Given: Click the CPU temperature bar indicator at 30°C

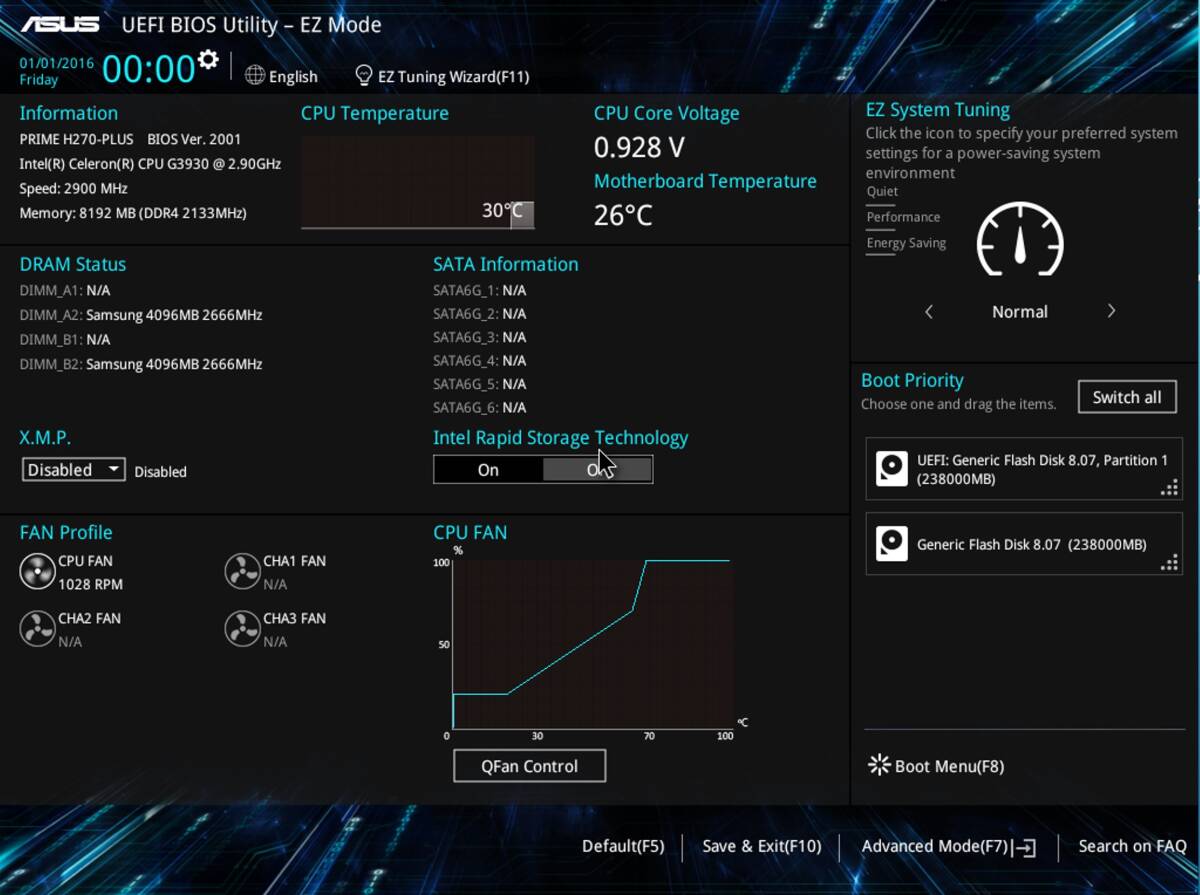Looking at the screenshot, I should pos(522,214).
